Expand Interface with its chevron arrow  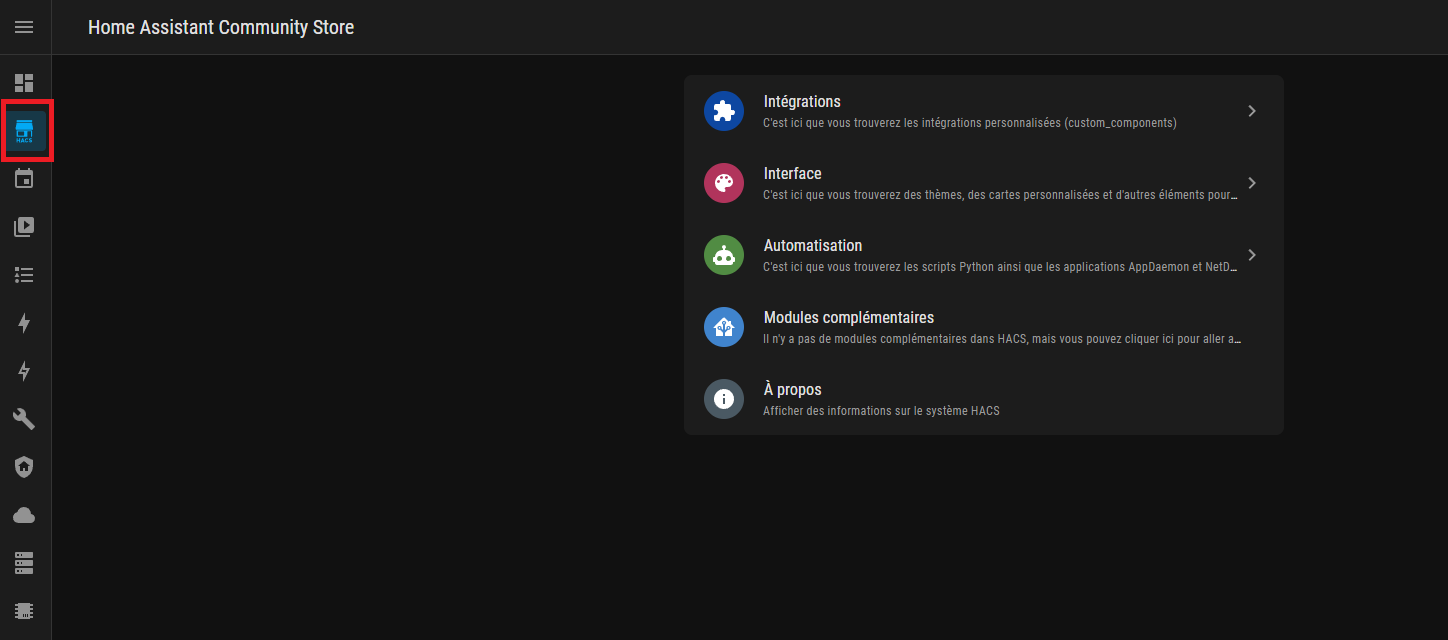[x=1252, y=183]
